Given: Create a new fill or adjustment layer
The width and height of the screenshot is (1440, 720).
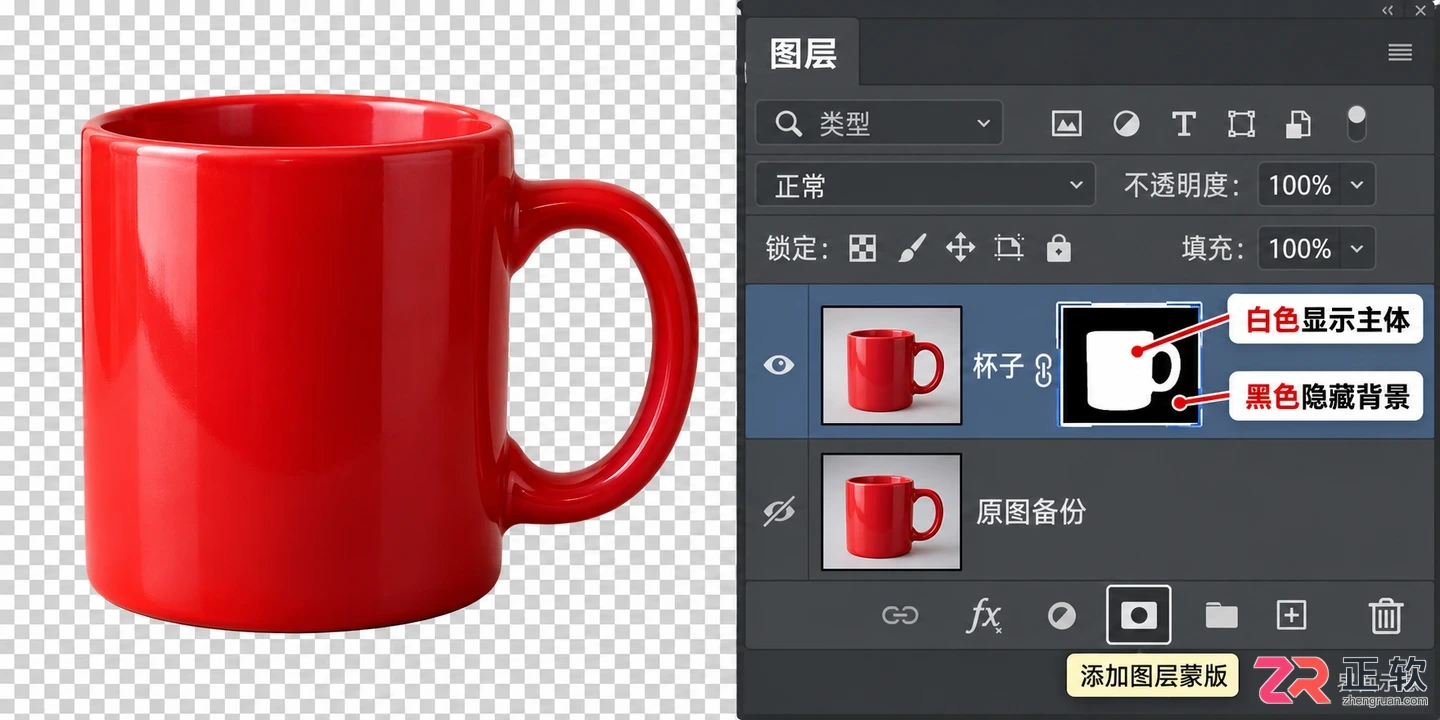Looking at the screenshot, I should pyautogui.click(x=1062, y=616).
